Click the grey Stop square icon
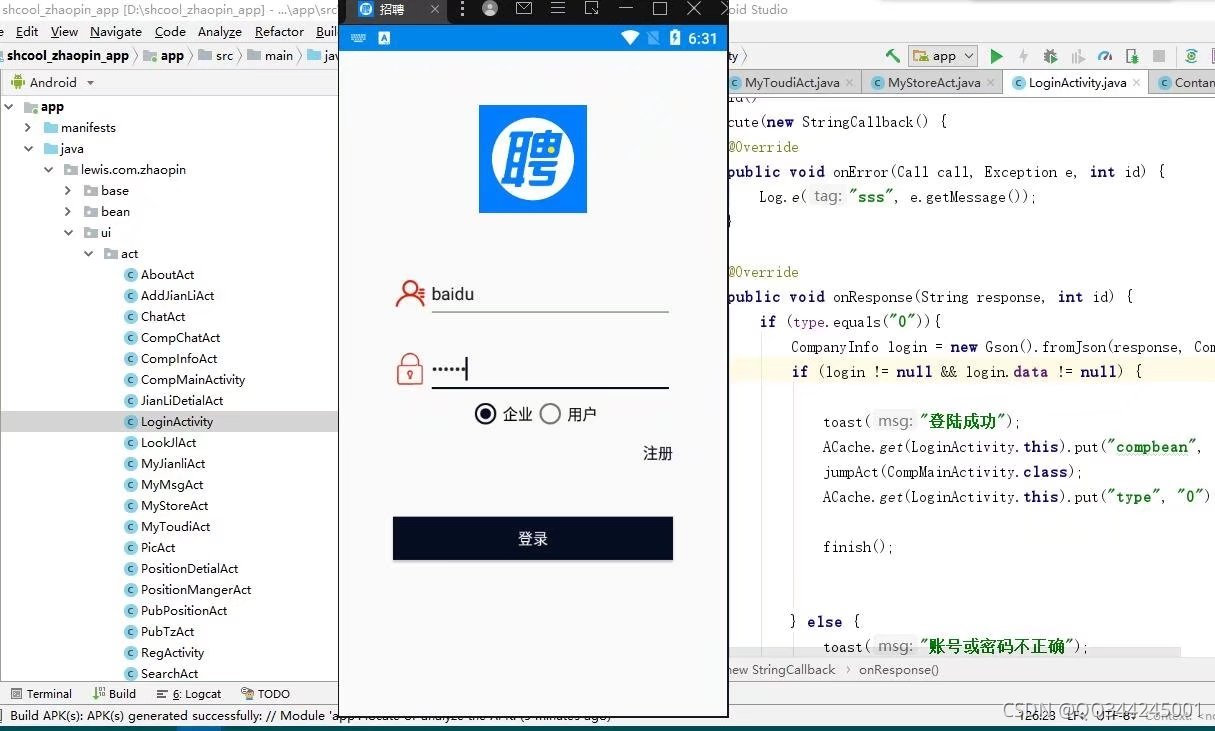 (x=1159, y=56)
